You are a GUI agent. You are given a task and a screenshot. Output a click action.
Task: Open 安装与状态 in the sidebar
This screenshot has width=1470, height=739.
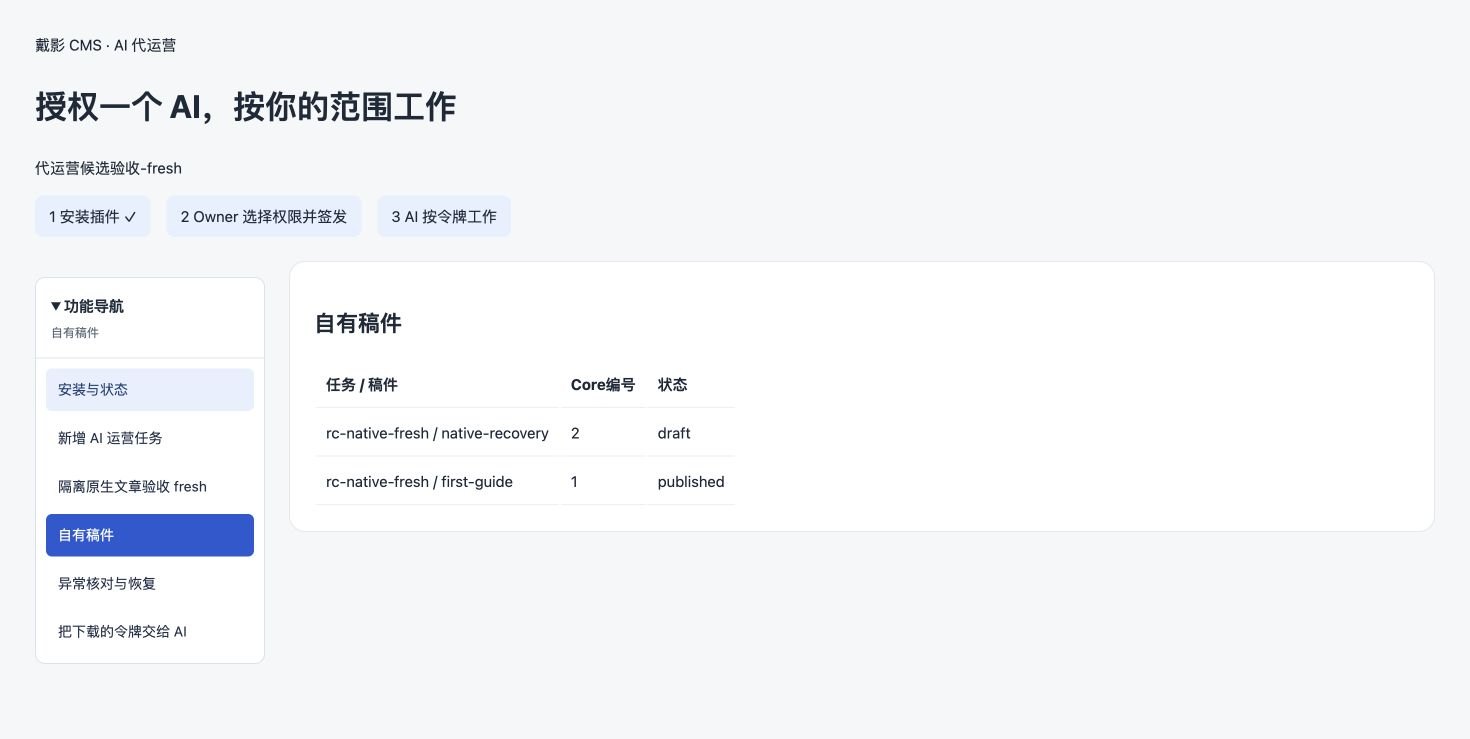pos(150,390)
